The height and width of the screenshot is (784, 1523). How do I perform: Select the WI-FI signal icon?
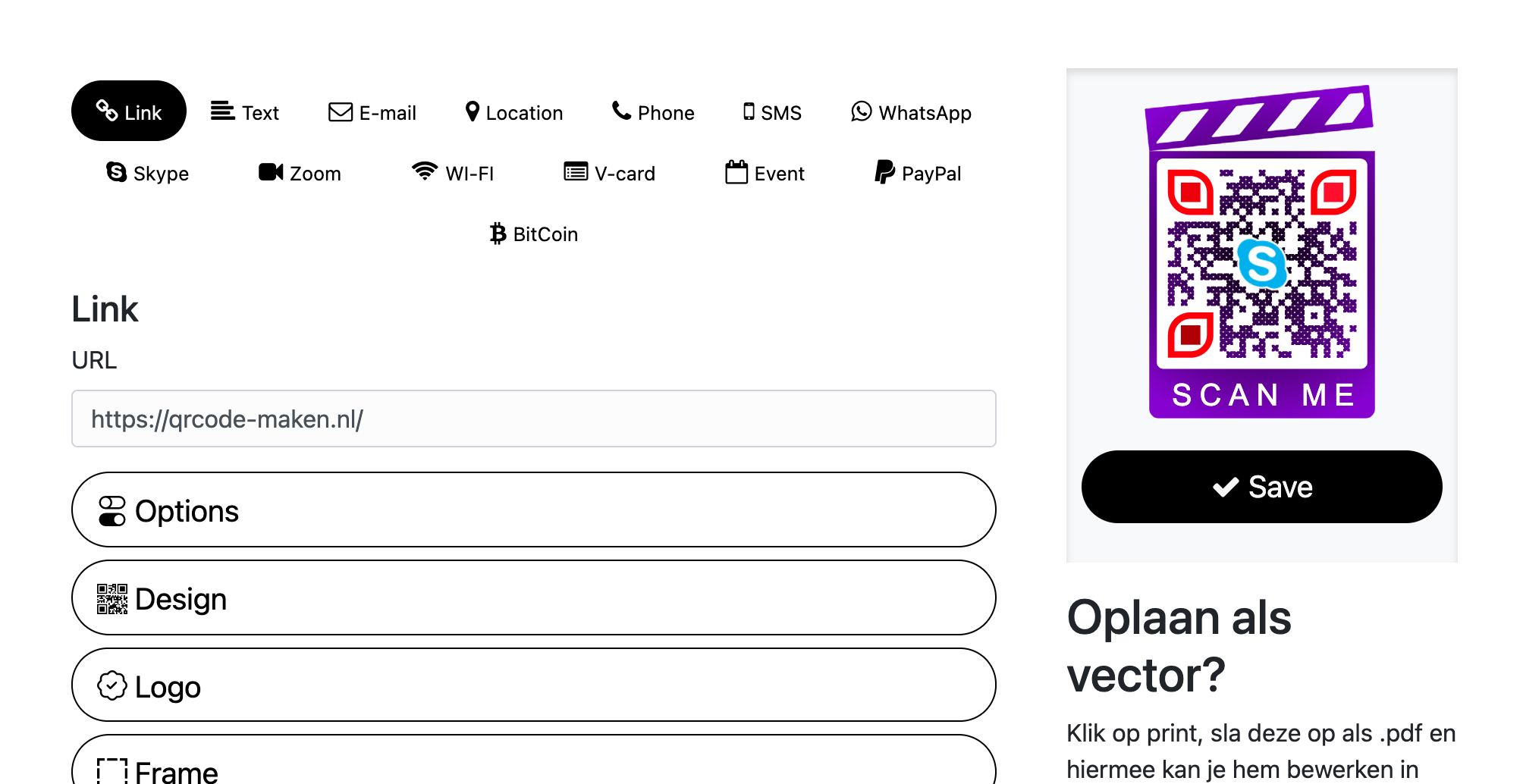click(x=425, y=172)
